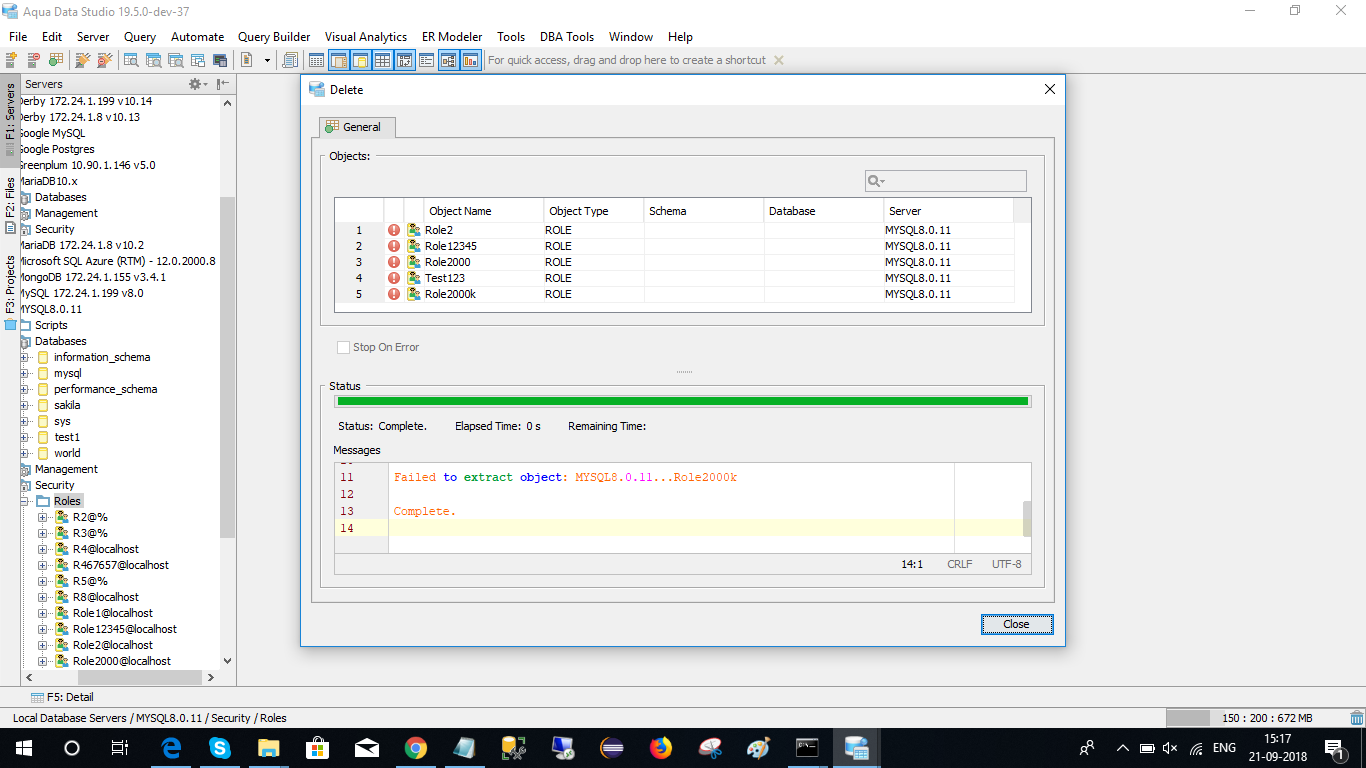The height and width of the screenshot is (768, 1366).
Task: Expand the test1 database node
Action: [x=25, y=437]
